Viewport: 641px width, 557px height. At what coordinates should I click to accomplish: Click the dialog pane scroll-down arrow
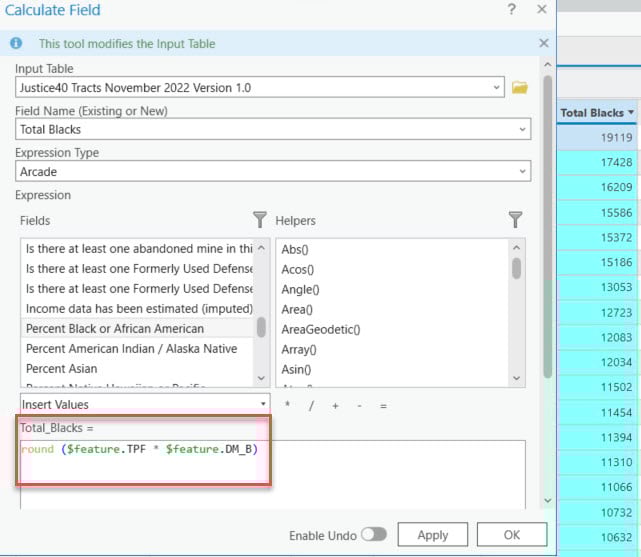pos(547,500)
